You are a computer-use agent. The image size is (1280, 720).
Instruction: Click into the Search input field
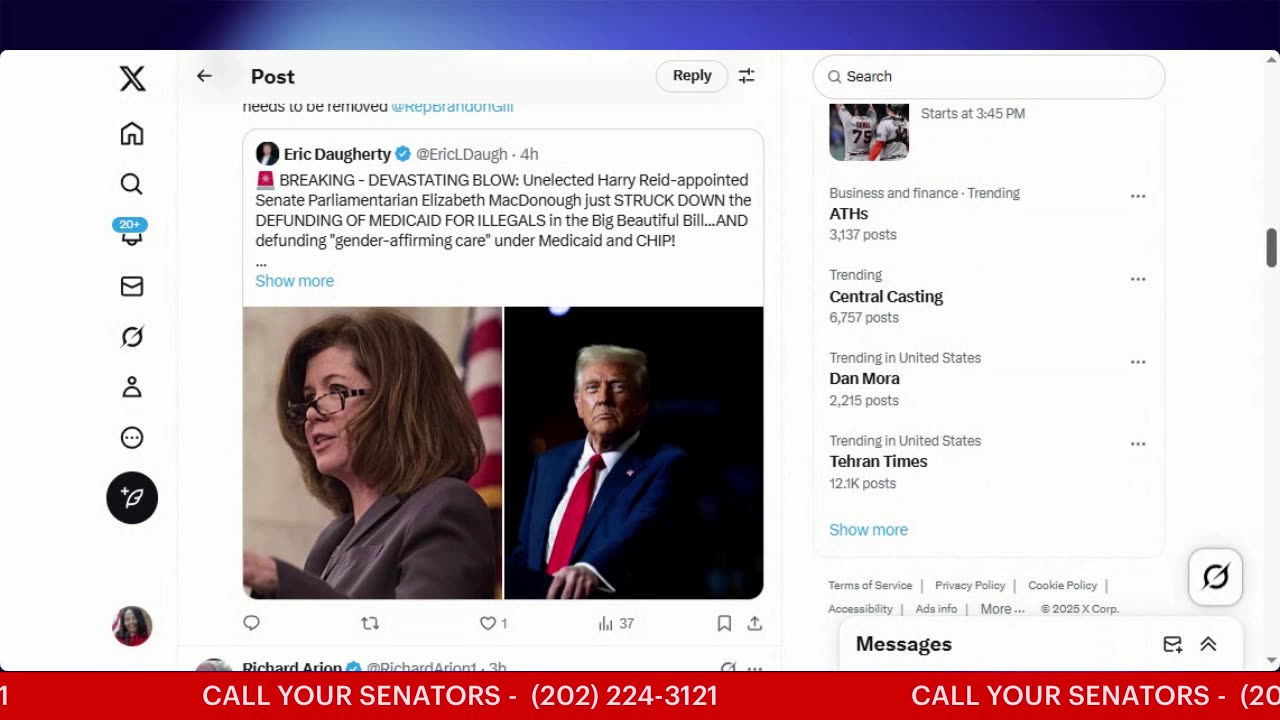click(989, 77)
